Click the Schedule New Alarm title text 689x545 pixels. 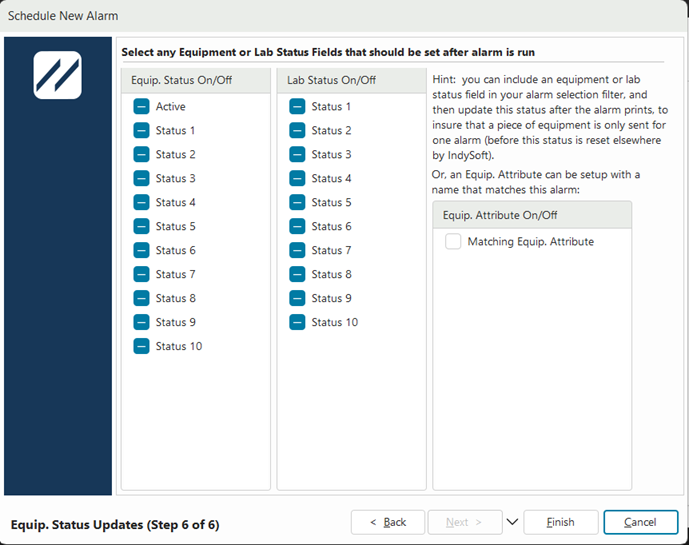[63, 16]
